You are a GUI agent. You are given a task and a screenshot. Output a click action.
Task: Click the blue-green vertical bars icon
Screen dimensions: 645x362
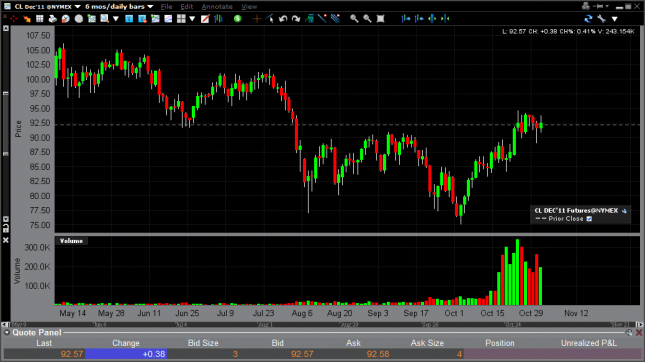click(x=218, y=19)
